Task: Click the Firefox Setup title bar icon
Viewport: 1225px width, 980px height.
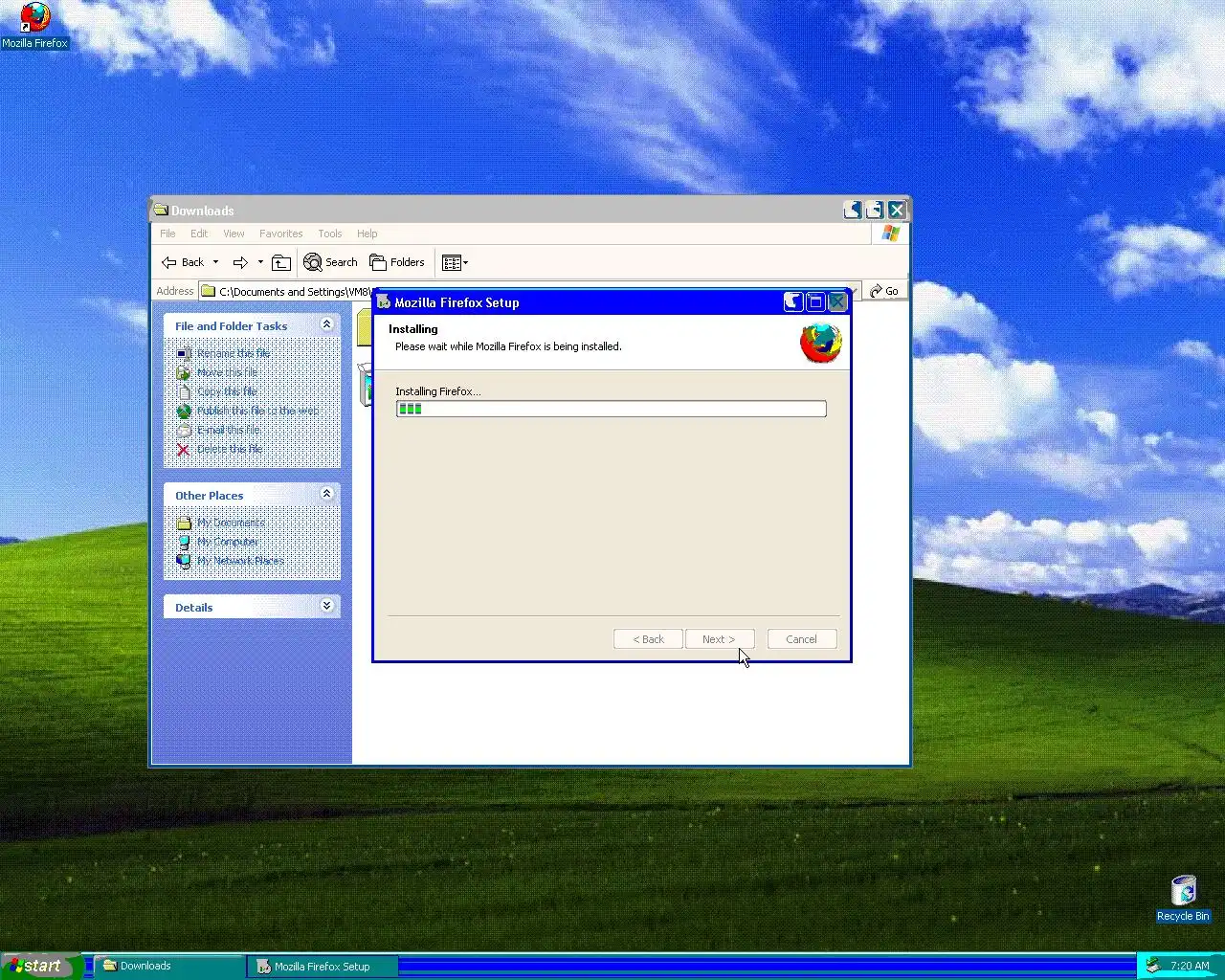Action: coord(384,302)
